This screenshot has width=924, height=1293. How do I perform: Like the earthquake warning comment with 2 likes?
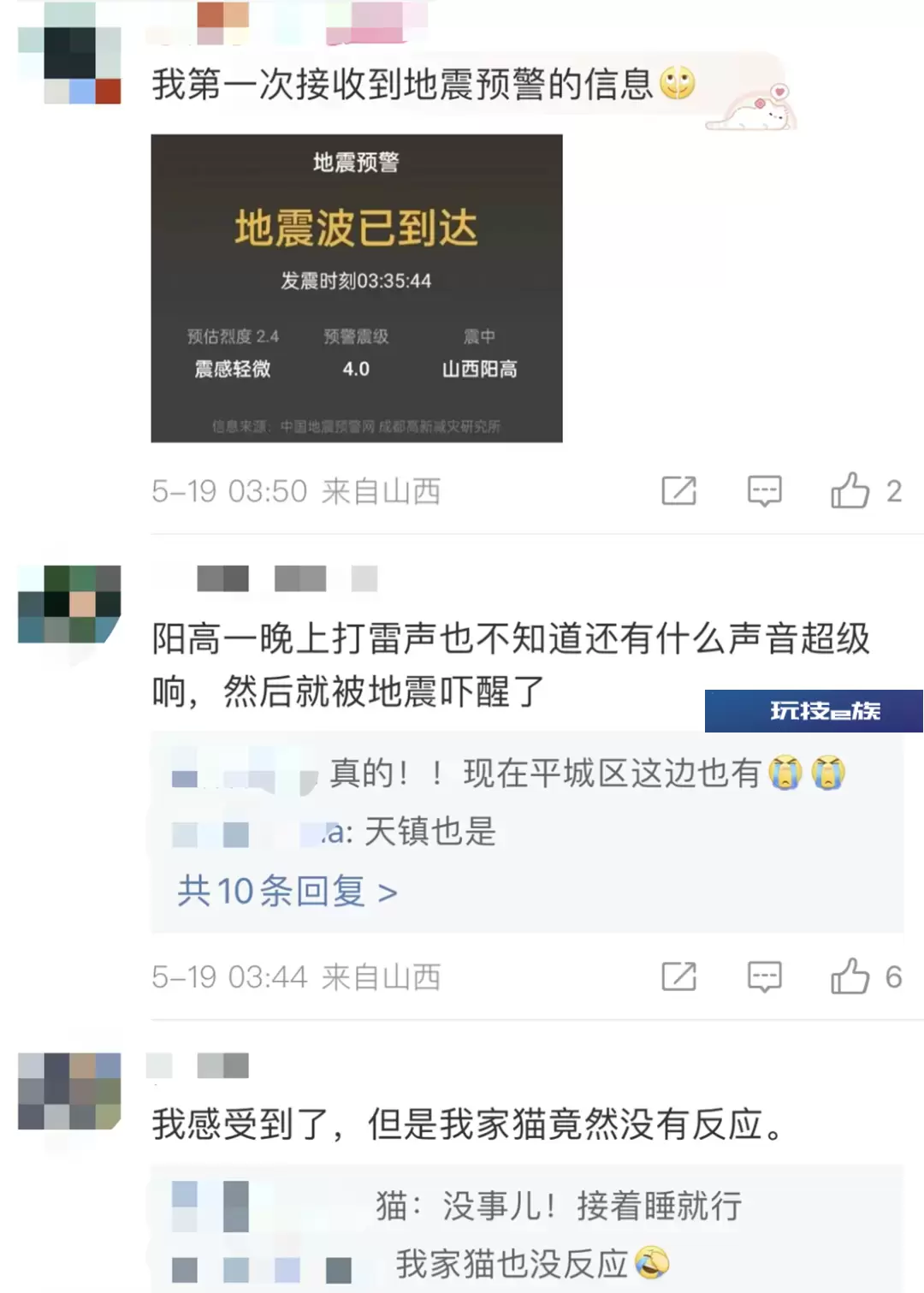tap(850, 490)
